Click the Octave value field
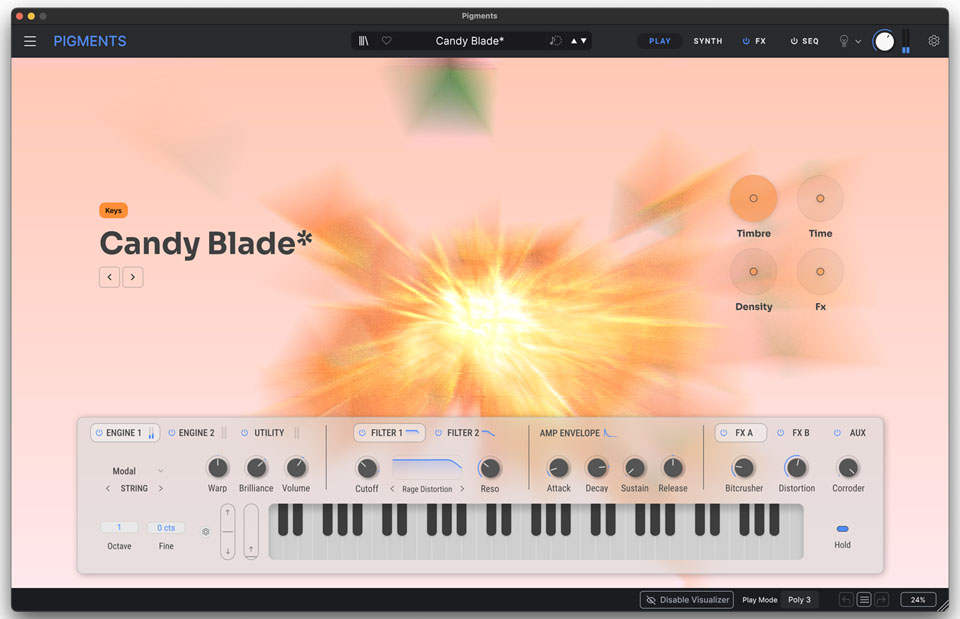 coord(119,527)
